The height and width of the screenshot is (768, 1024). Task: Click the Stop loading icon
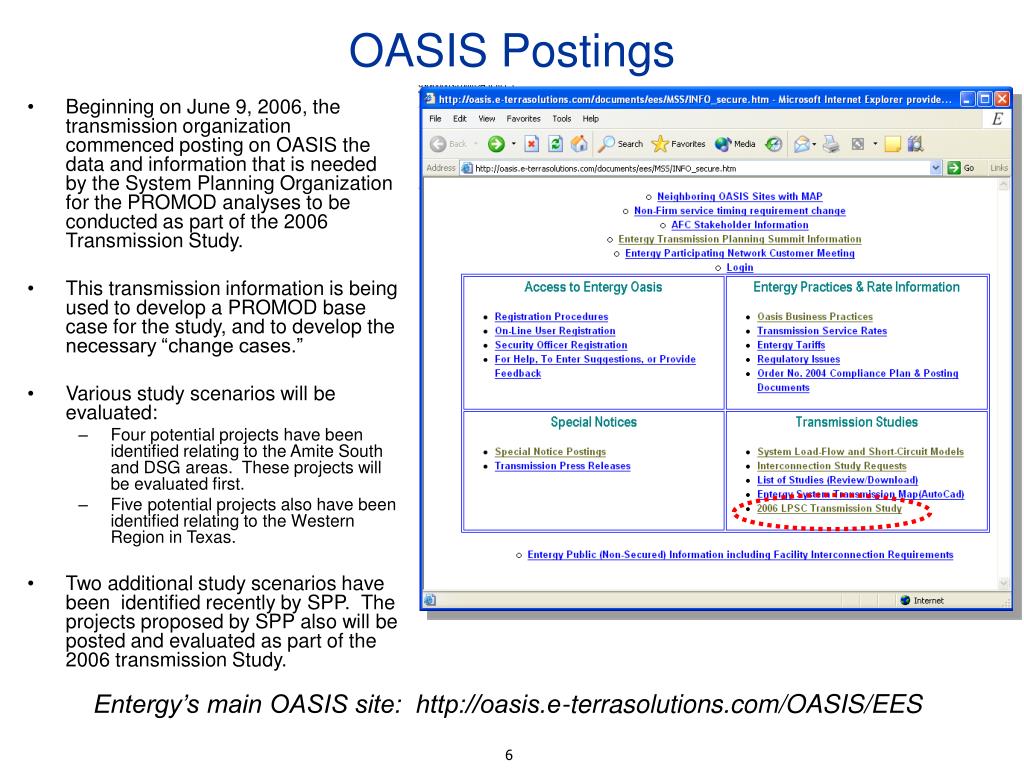point(532,144)
